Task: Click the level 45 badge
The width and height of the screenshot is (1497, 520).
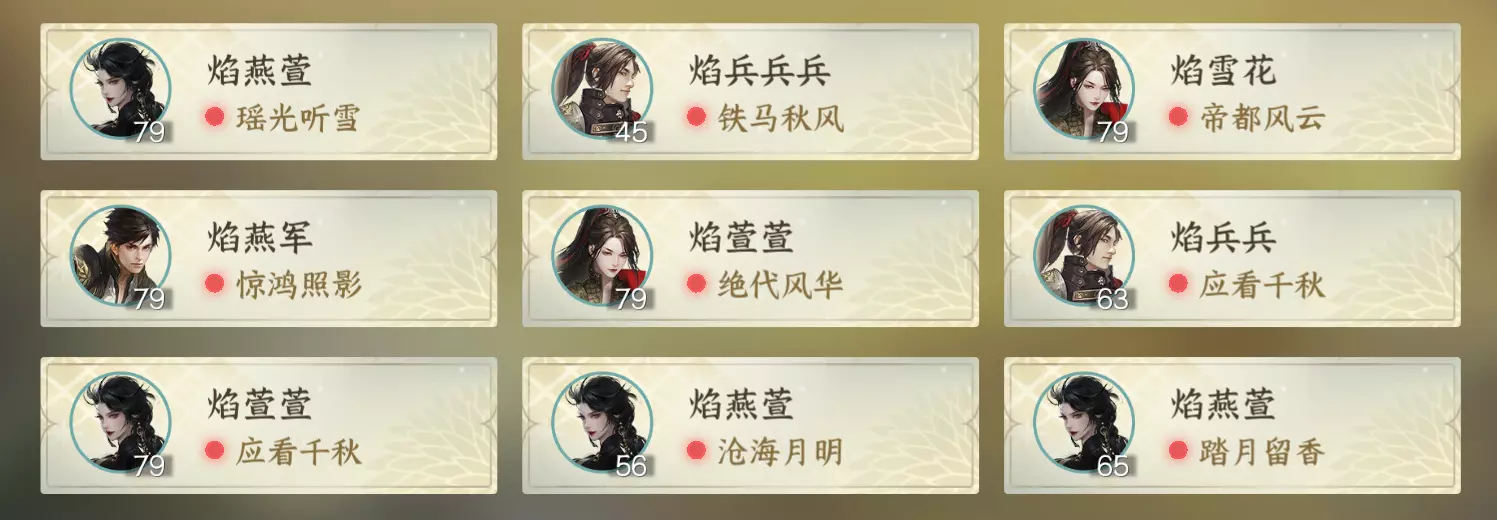Action: pos(632,131)
